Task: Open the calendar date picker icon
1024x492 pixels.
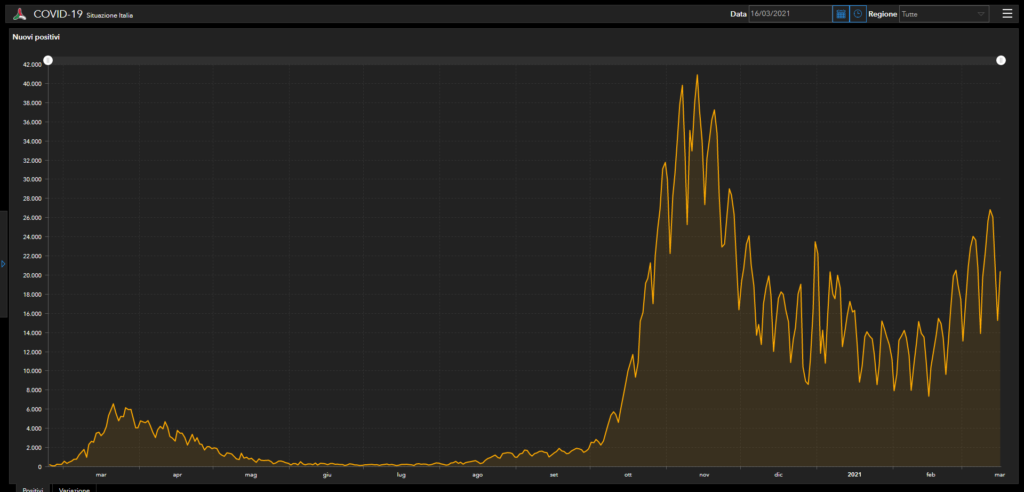Action: click(x=840, y=14)
